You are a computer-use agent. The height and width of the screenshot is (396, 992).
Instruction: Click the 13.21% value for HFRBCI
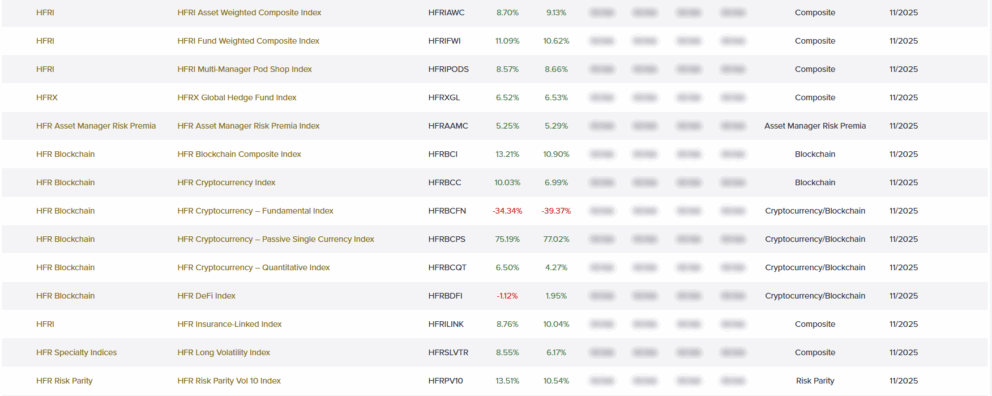point(507,154)
